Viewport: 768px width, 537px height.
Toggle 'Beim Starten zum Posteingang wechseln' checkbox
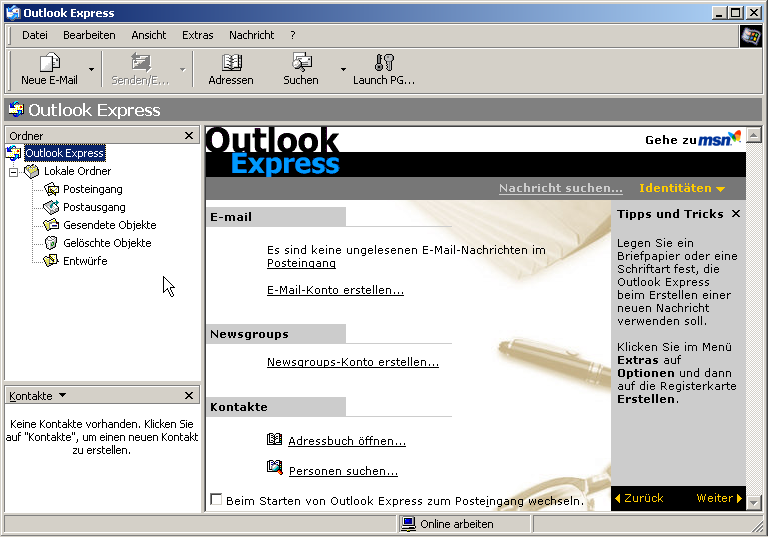[x=216, y=499]
